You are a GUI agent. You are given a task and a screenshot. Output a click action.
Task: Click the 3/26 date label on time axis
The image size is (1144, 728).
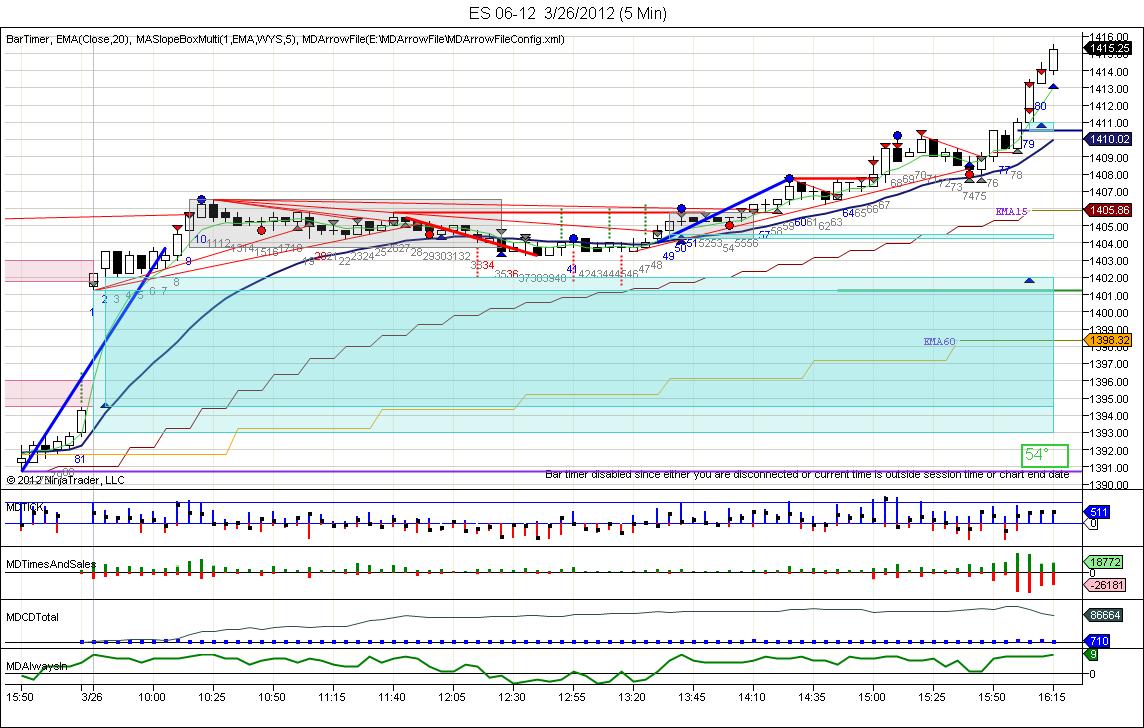click(92, 697)
